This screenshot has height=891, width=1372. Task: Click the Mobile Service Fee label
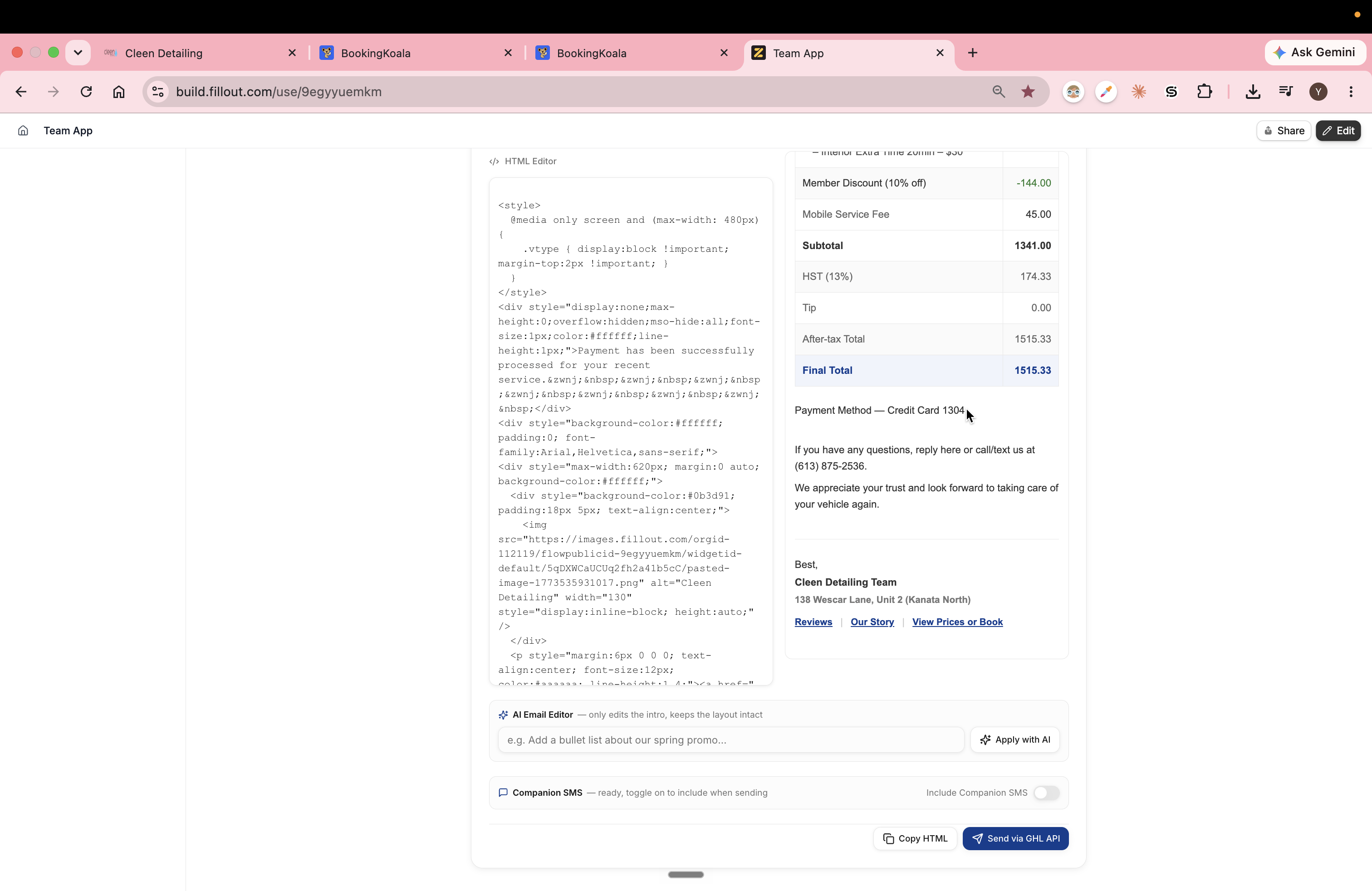click(846, 215)
